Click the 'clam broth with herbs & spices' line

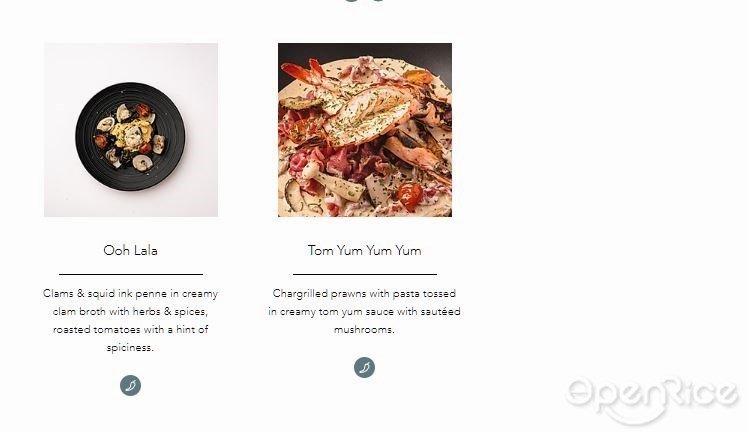(x=130, y=312)
